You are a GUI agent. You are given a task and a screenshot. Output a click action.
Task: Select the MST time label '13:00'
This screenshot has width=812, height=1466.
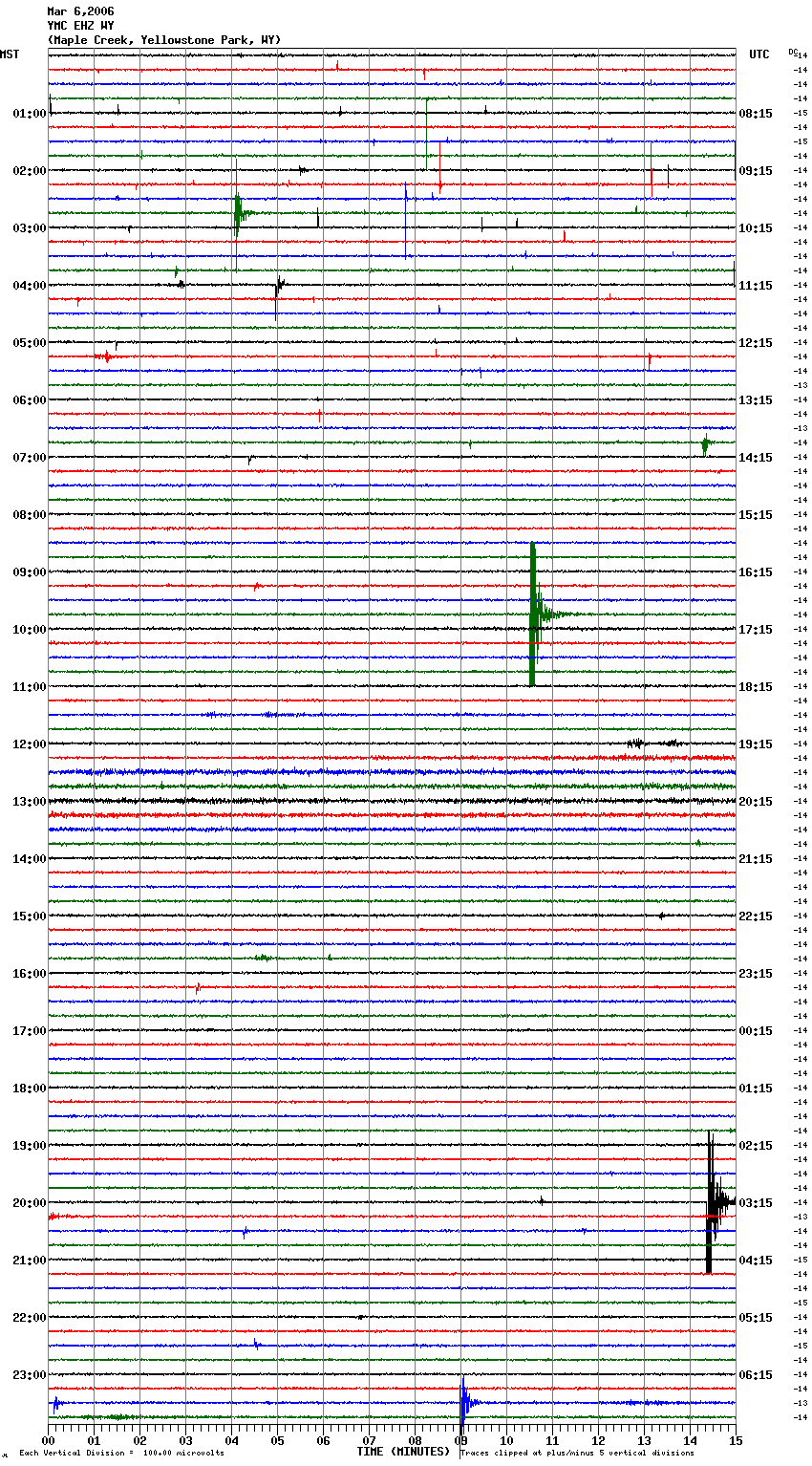click(x=30, y=802)
